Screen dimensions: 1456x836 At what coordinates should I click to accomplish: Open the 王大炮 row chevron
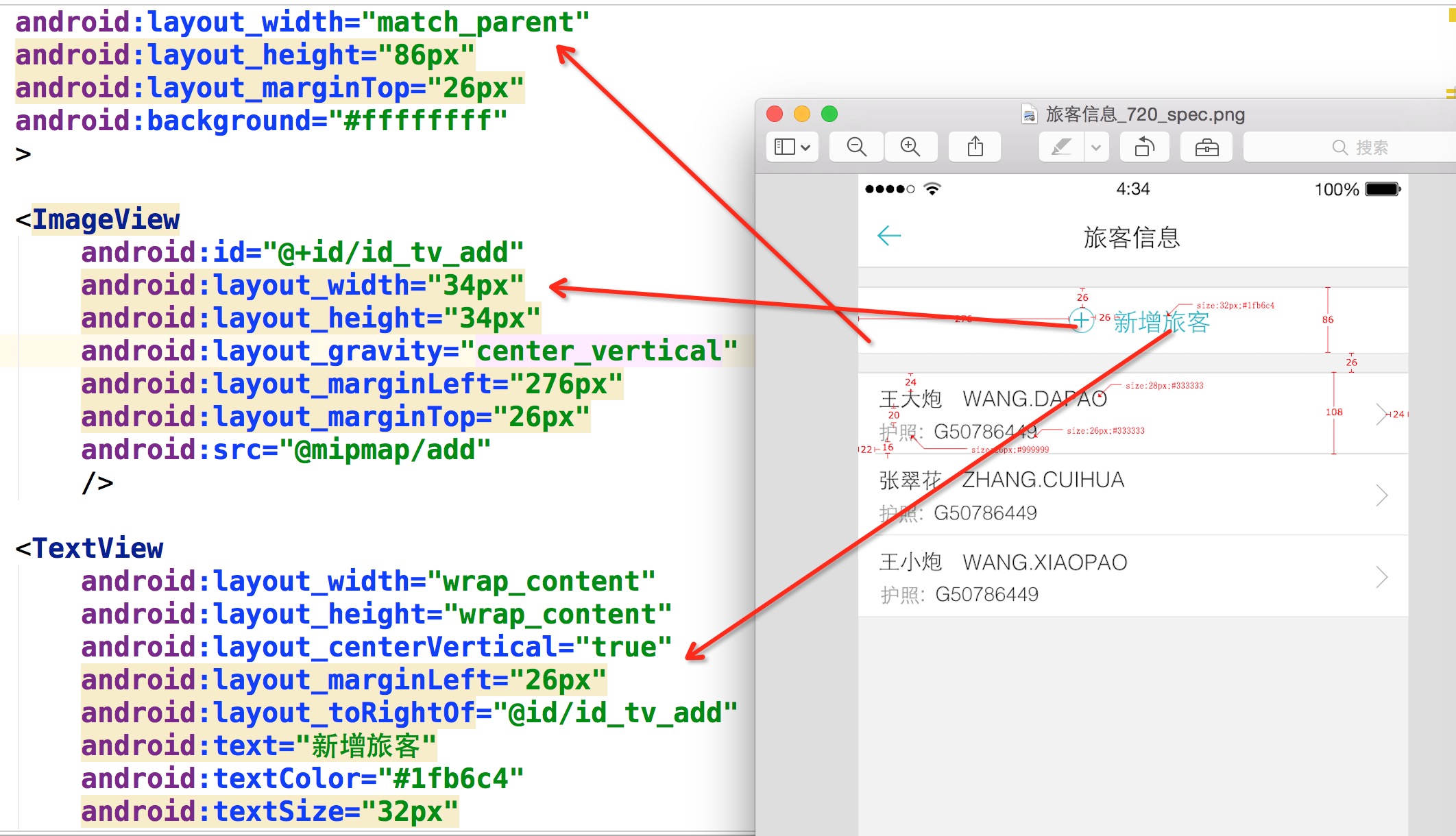pyautogui.click(x=1382, y=415)
